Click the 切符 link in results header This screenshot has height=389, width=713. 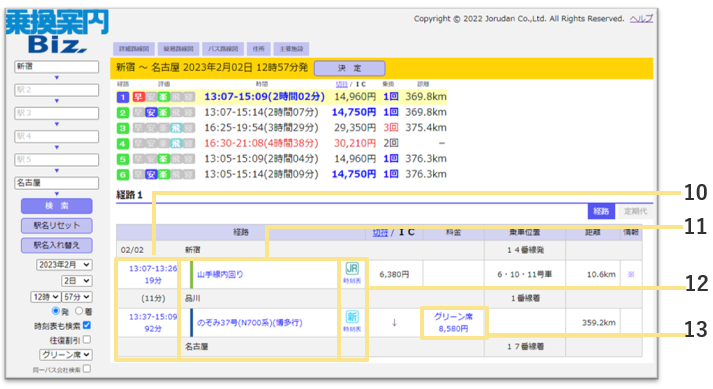(x=341, y=84)
